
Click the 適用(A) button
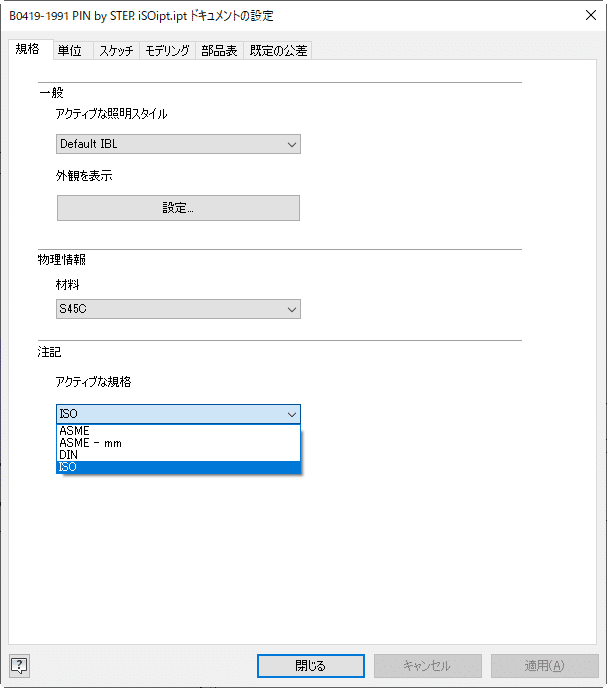[x=545, y=666]
